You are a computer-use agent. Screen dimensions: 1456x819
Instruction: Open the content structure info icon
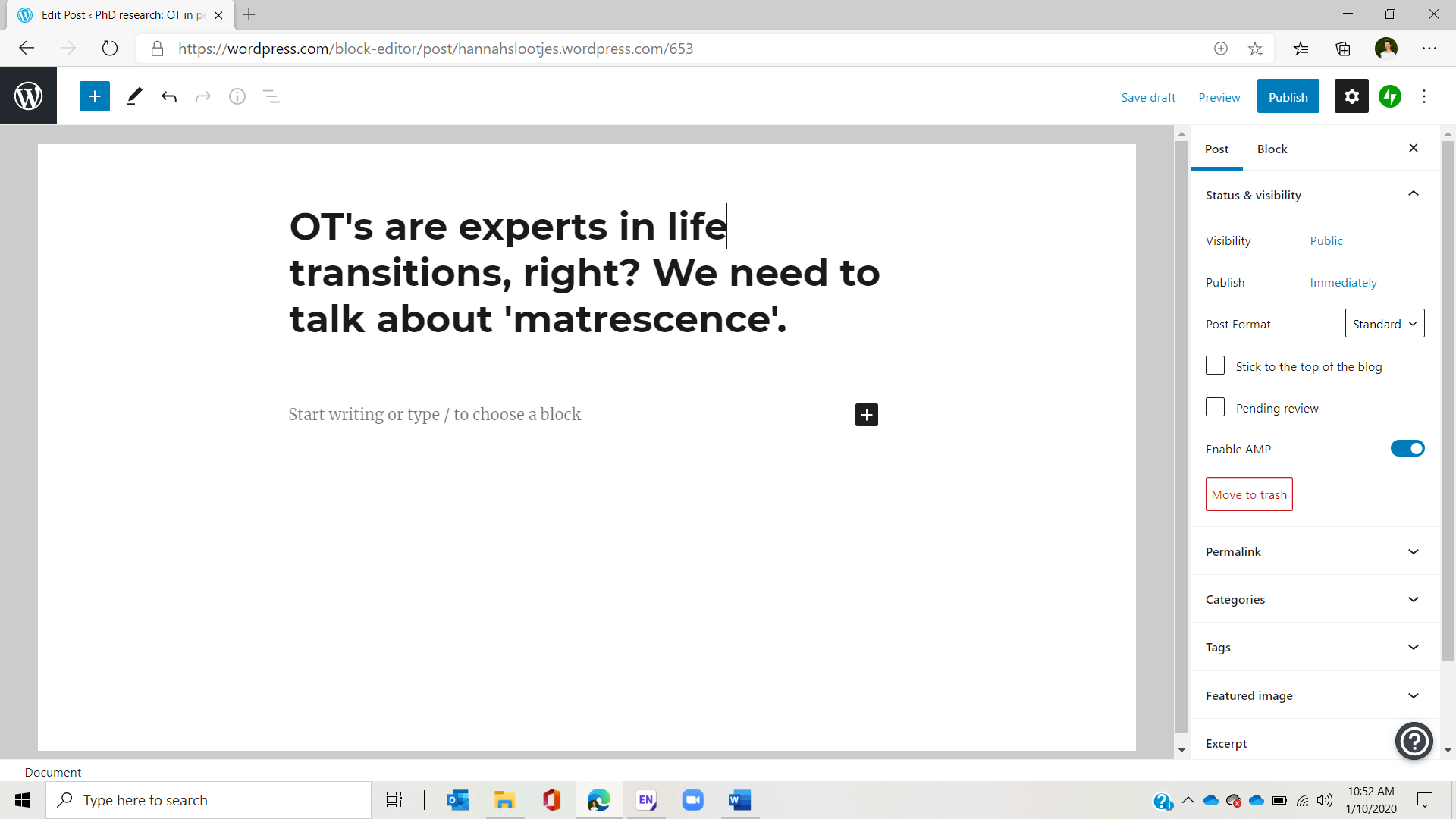[237, 96]
